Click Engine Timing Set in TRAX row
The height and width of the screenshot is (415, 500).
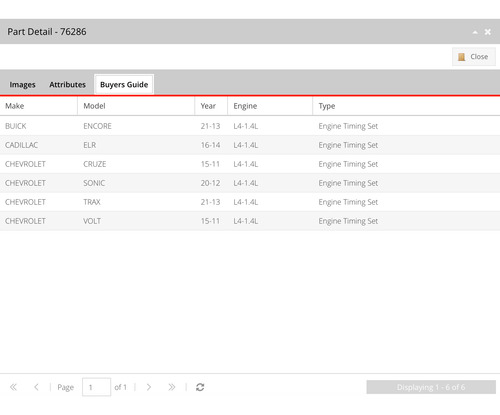[x=348, y=202]
